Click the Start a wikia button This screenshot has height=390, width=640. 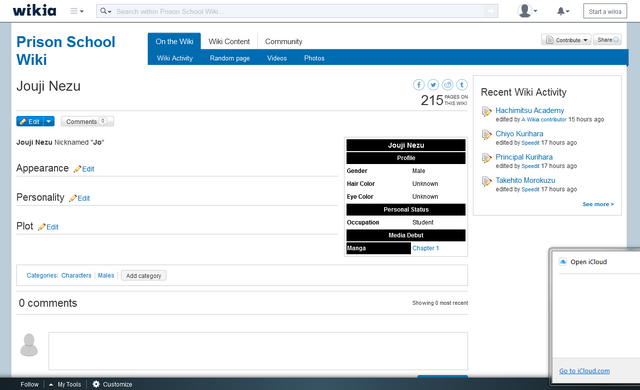[x=605, y=11]
